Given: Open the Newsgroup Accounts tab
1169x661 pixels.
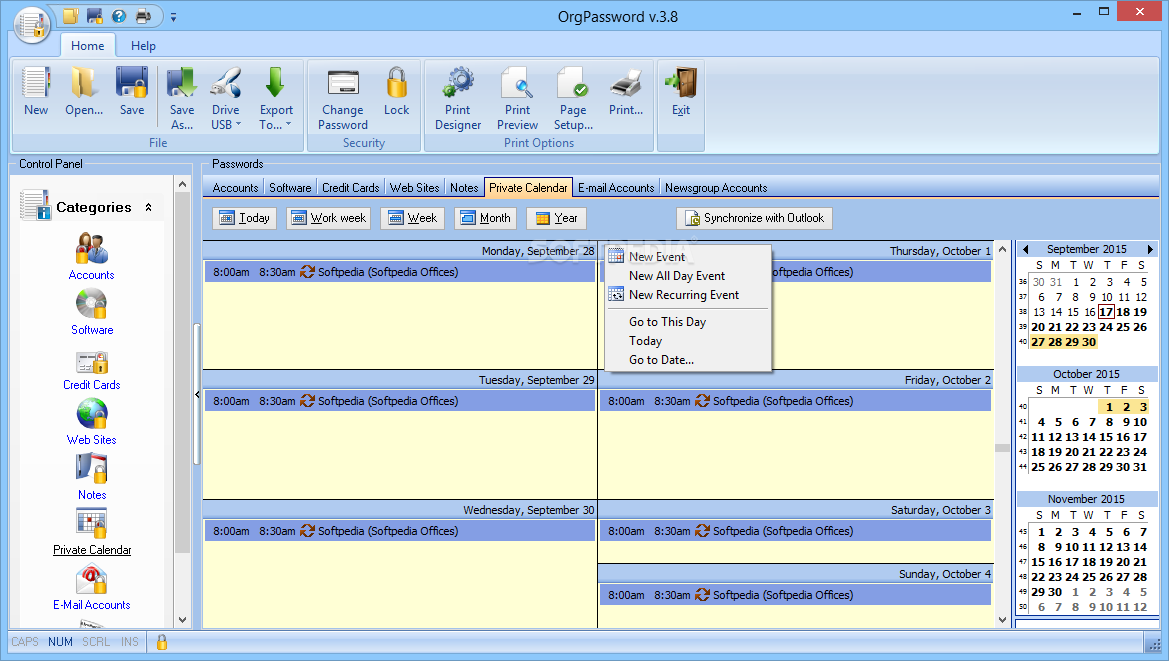Looking at the screenshot, I should [x=716, y=188].
